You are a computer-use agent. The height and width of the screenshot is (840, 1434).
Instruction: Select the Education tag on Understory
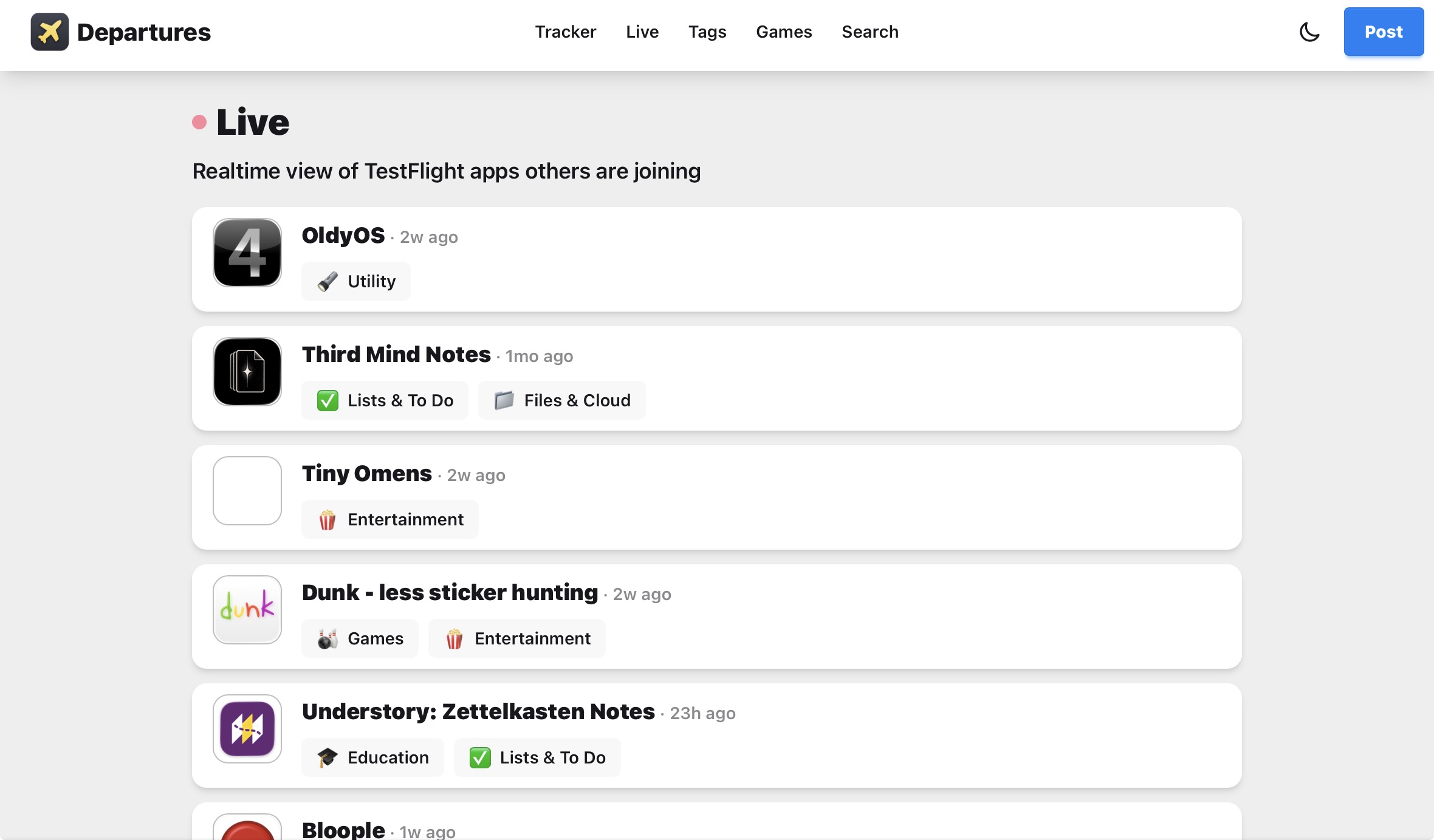point(373,757)
